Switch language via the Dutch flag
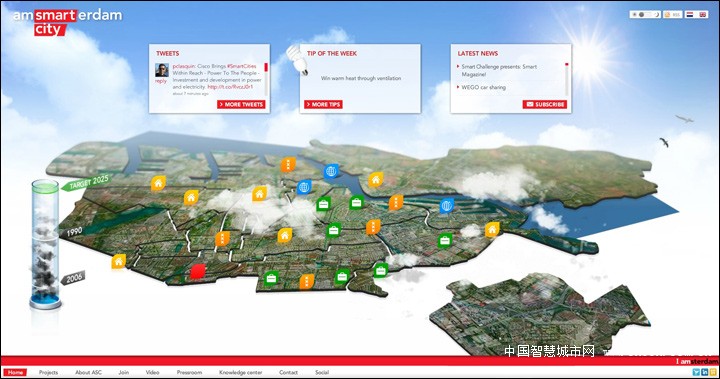720x379 pixels. click(690, 15)
